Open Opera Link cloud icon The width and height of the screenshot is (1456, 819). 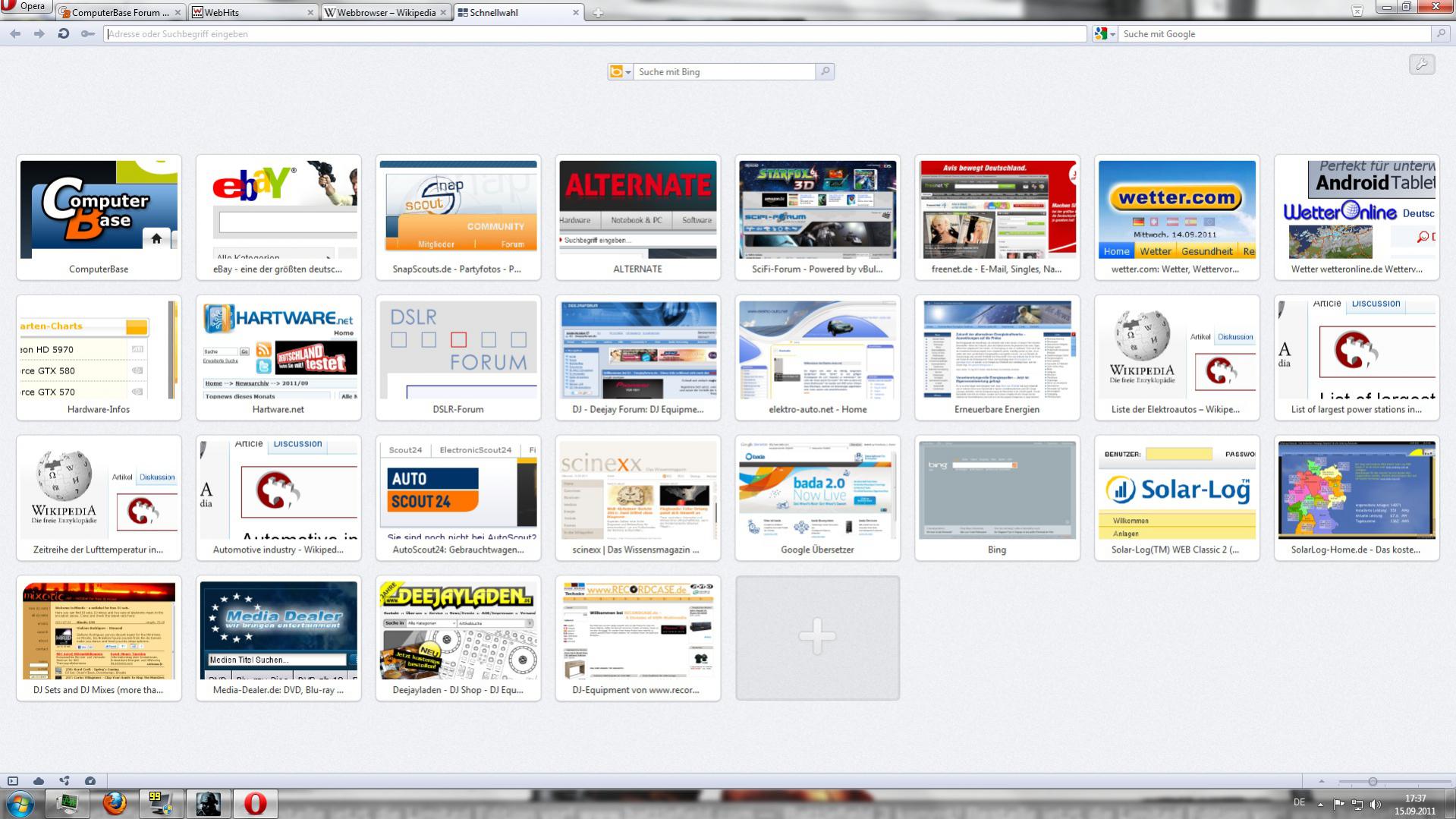click(39, 781)
